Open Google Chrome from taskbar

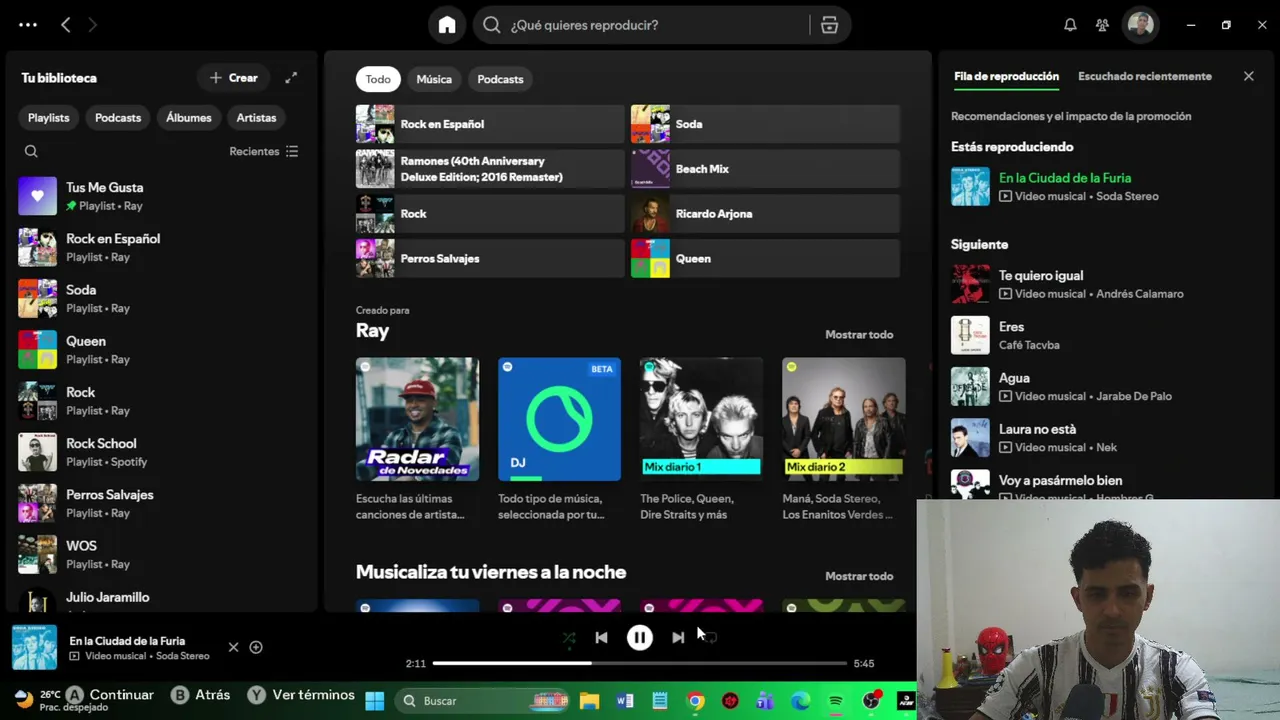695,701
